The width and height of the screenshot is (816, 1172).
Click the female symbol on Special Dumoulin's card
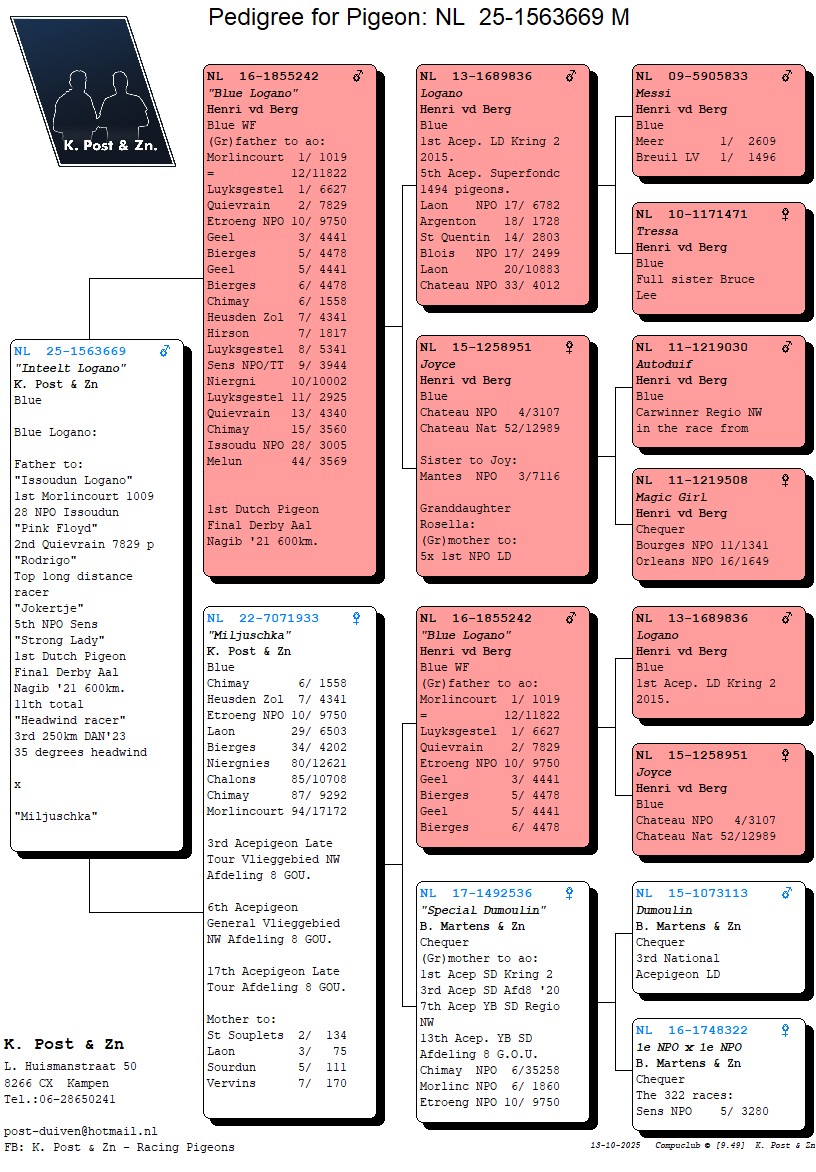click(569, 893)
